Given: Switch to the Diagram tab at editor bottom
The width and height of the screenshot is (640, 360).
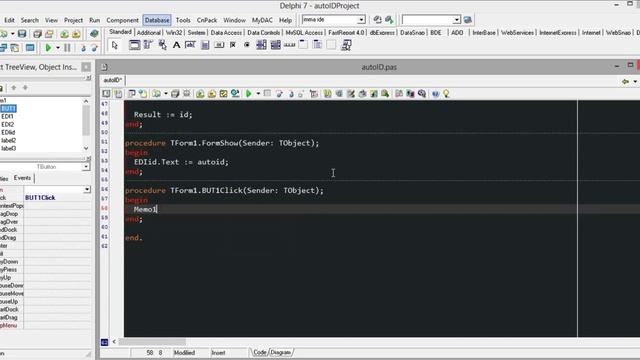Looking at the screenshot, I should coord(281,352).
